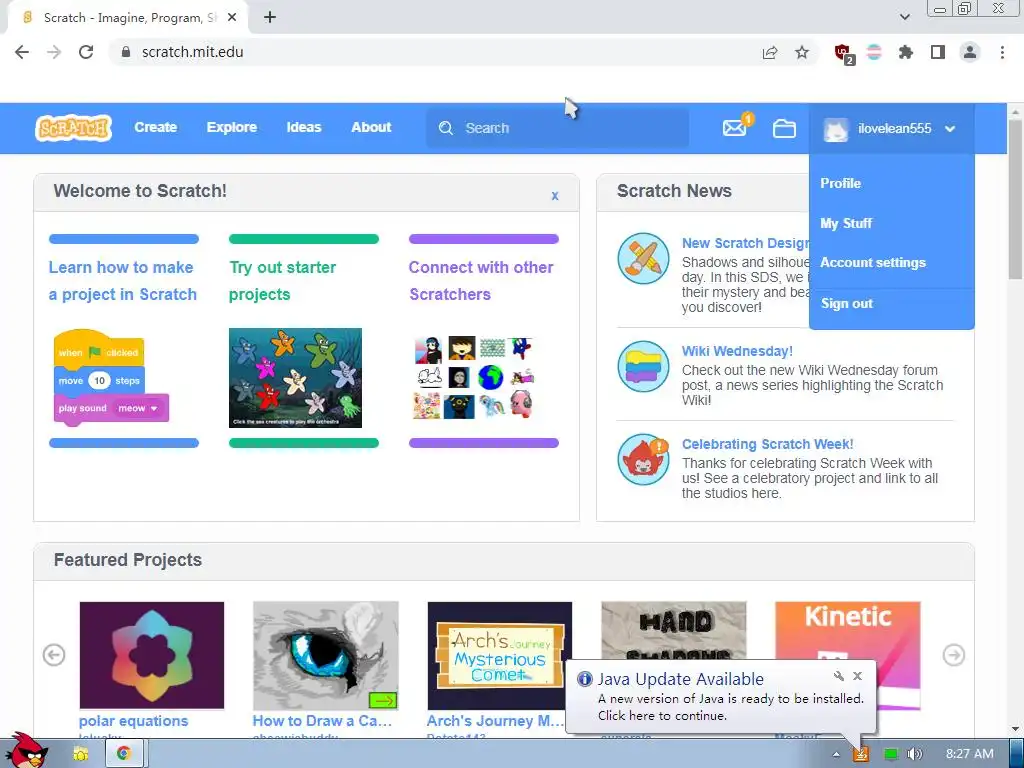The height and width of the screenshot is (768, 1024).
Task: Select Profile from account menu
Action: (x=840, y=184)
